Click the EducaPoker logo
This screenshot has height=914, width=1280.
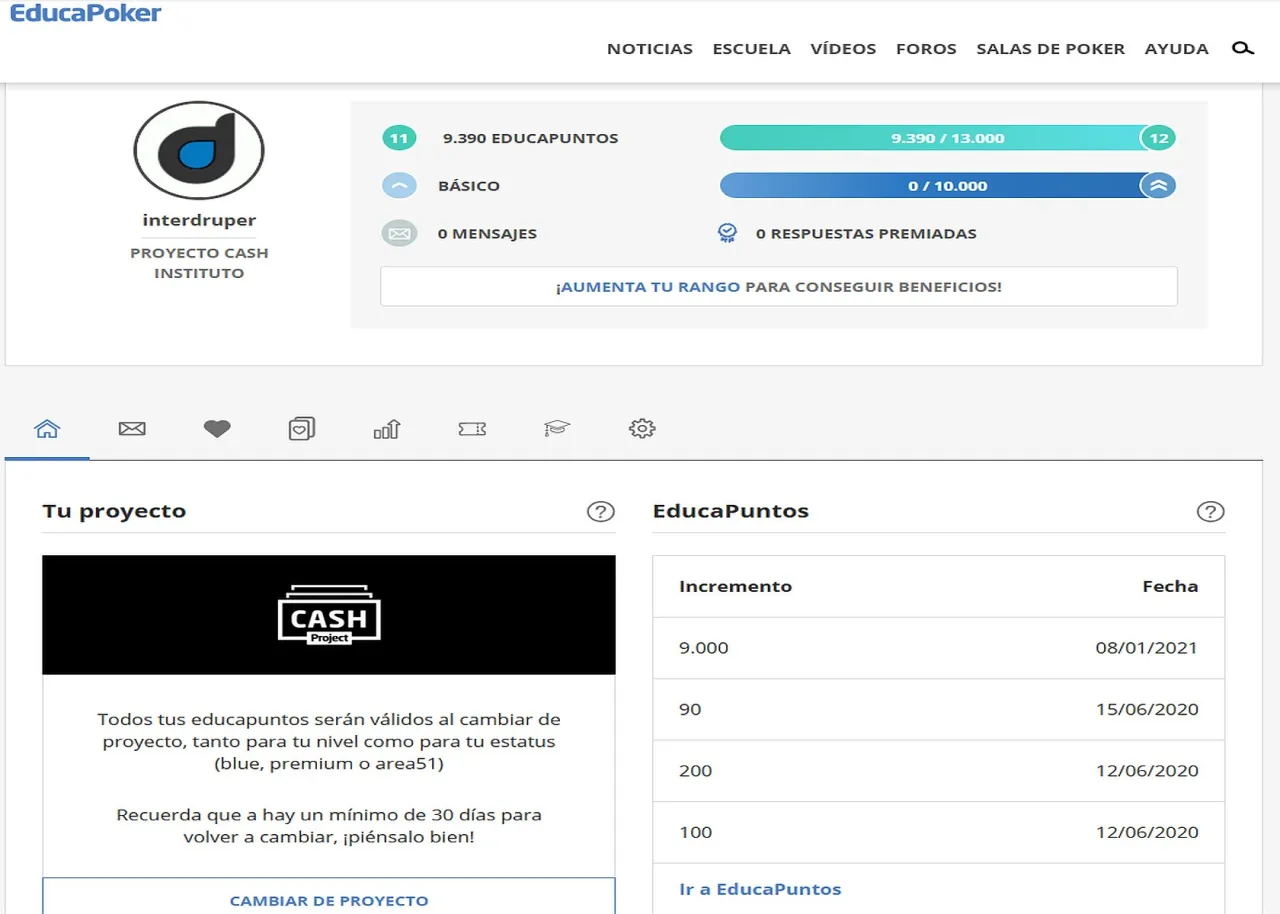pyautogui.click(x=85, y=12)
